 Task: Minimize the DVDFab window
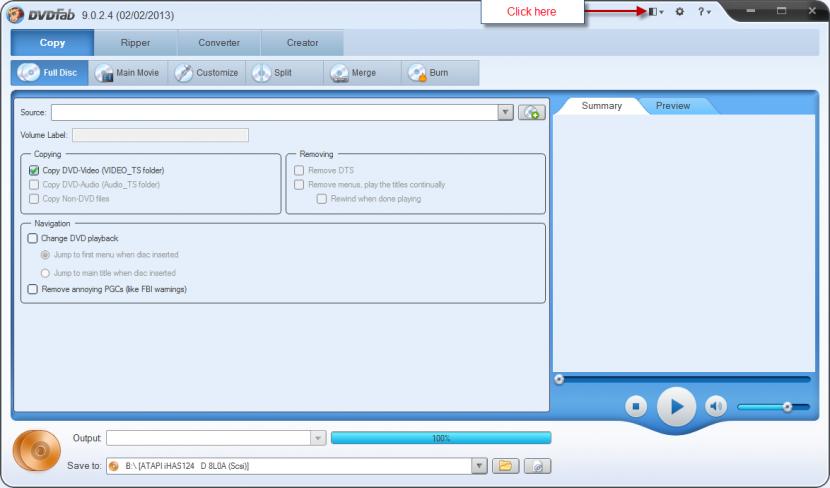click(x=751, y=11)
